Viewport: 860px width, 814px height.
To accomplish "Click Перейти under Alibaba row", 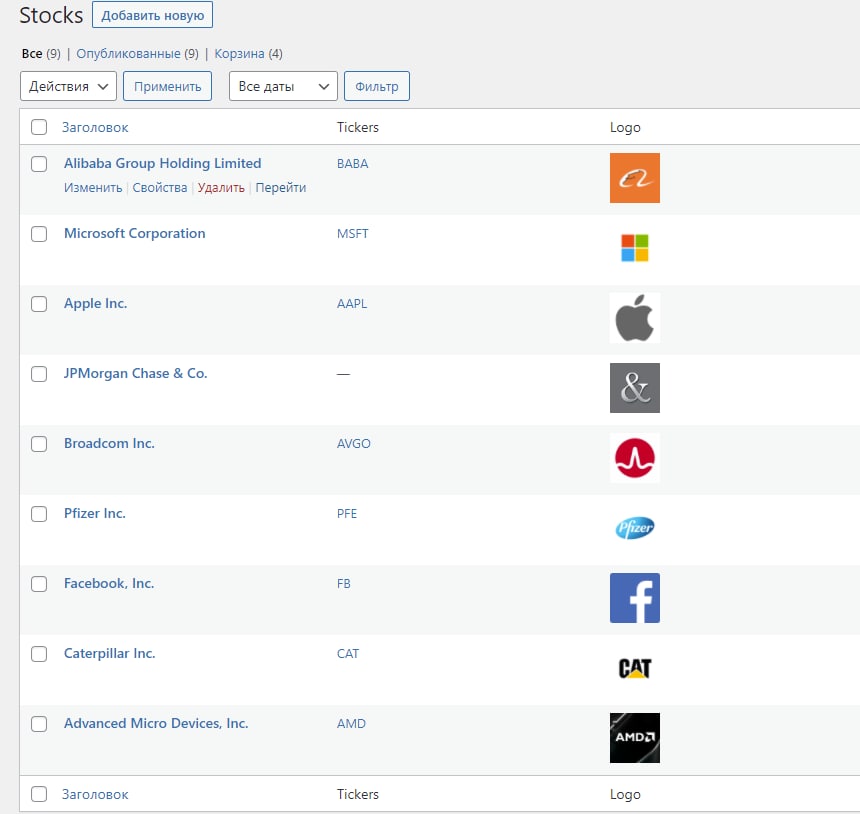I will click(x=281, y=188).
